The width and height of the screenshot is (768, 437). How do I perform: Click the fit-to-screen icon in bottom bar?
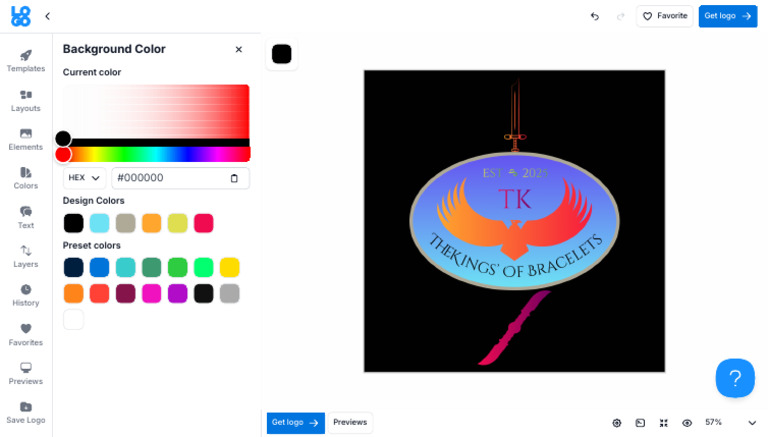point(664,423)
